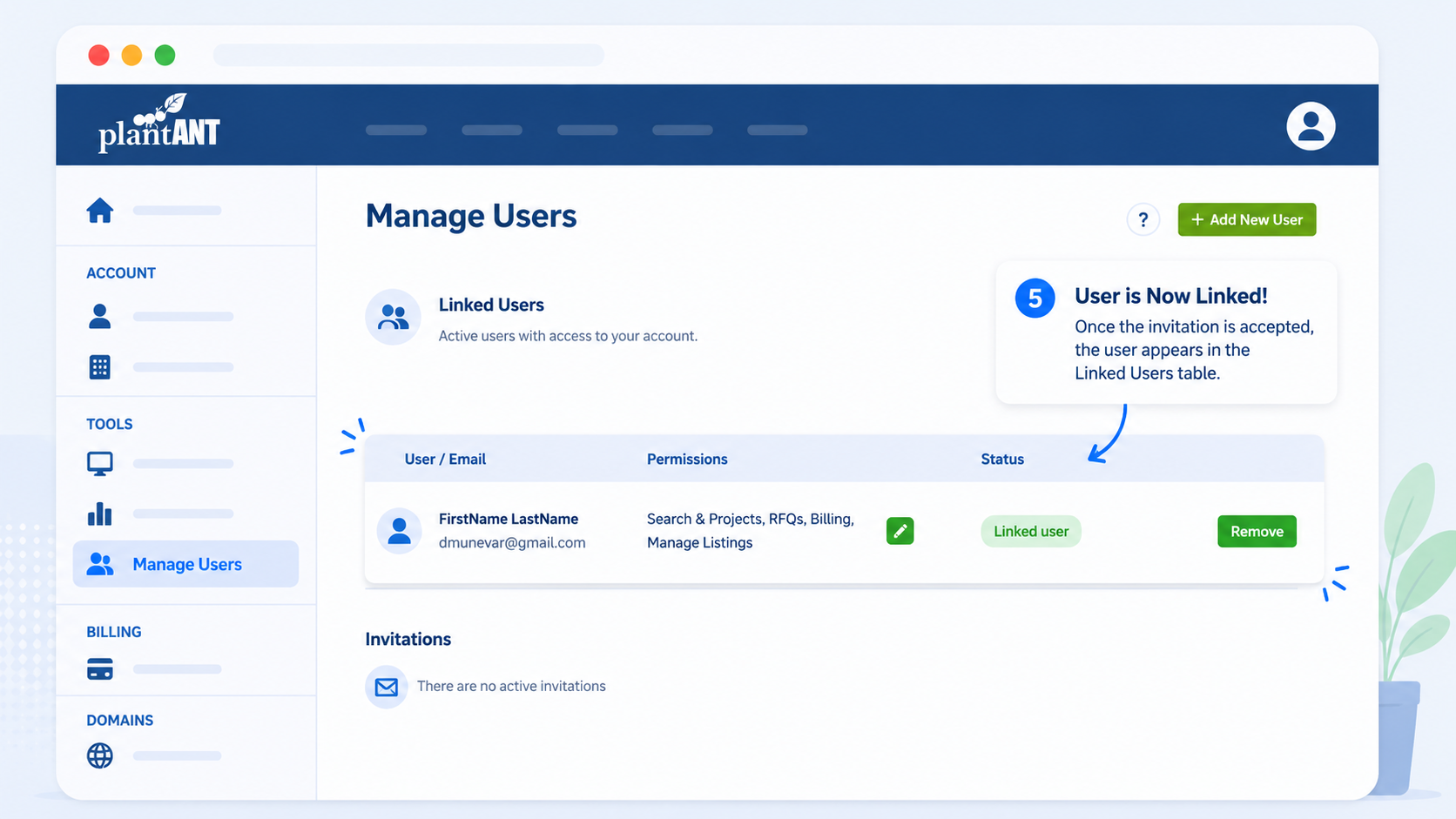This screenshot has height=819, width=1456.
Task: Click There are no active invitations text
Action: [x=511, y=686]
